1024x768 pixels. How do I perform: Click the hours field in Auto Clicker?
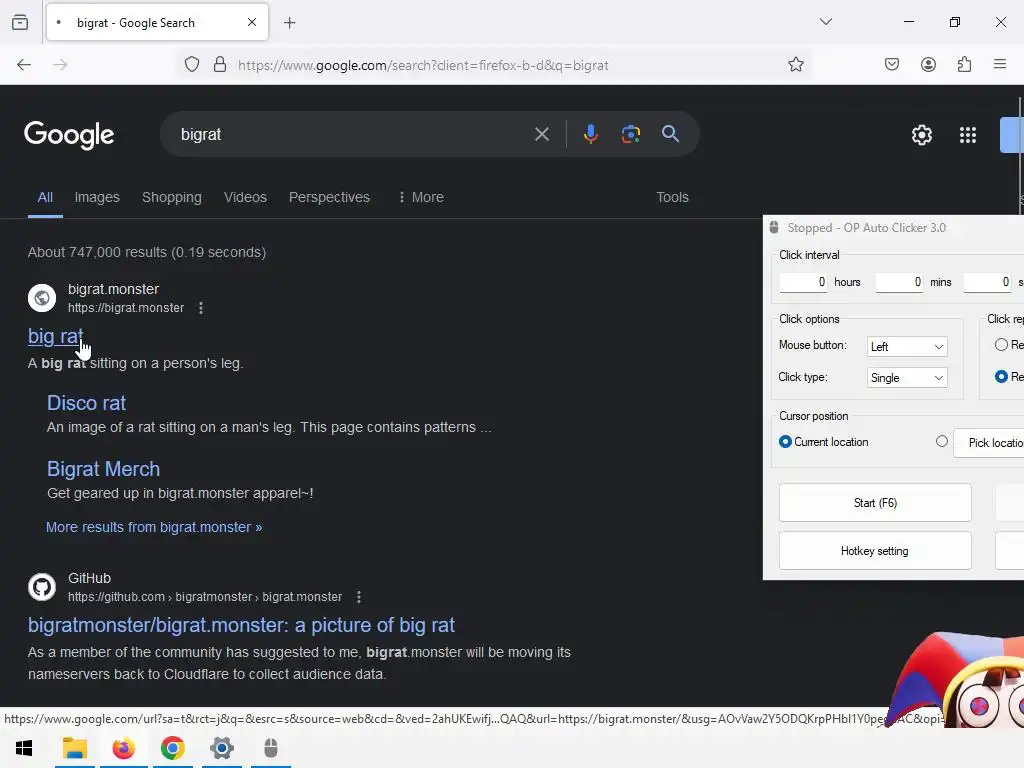[803, 282]
